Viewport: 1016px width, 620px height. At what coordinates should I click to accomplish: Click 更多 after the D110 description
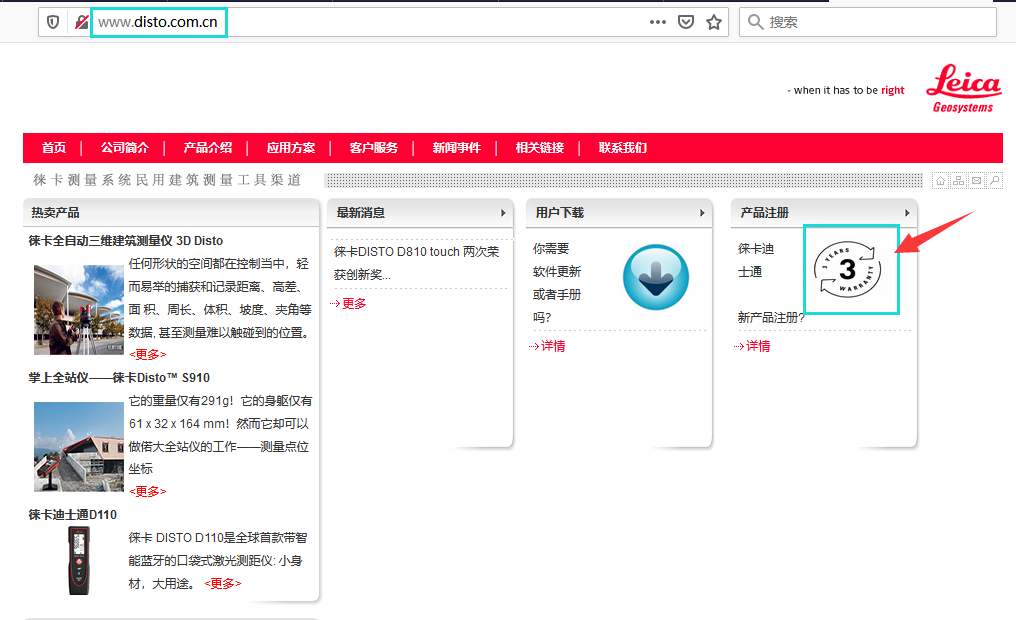[223, 584]
